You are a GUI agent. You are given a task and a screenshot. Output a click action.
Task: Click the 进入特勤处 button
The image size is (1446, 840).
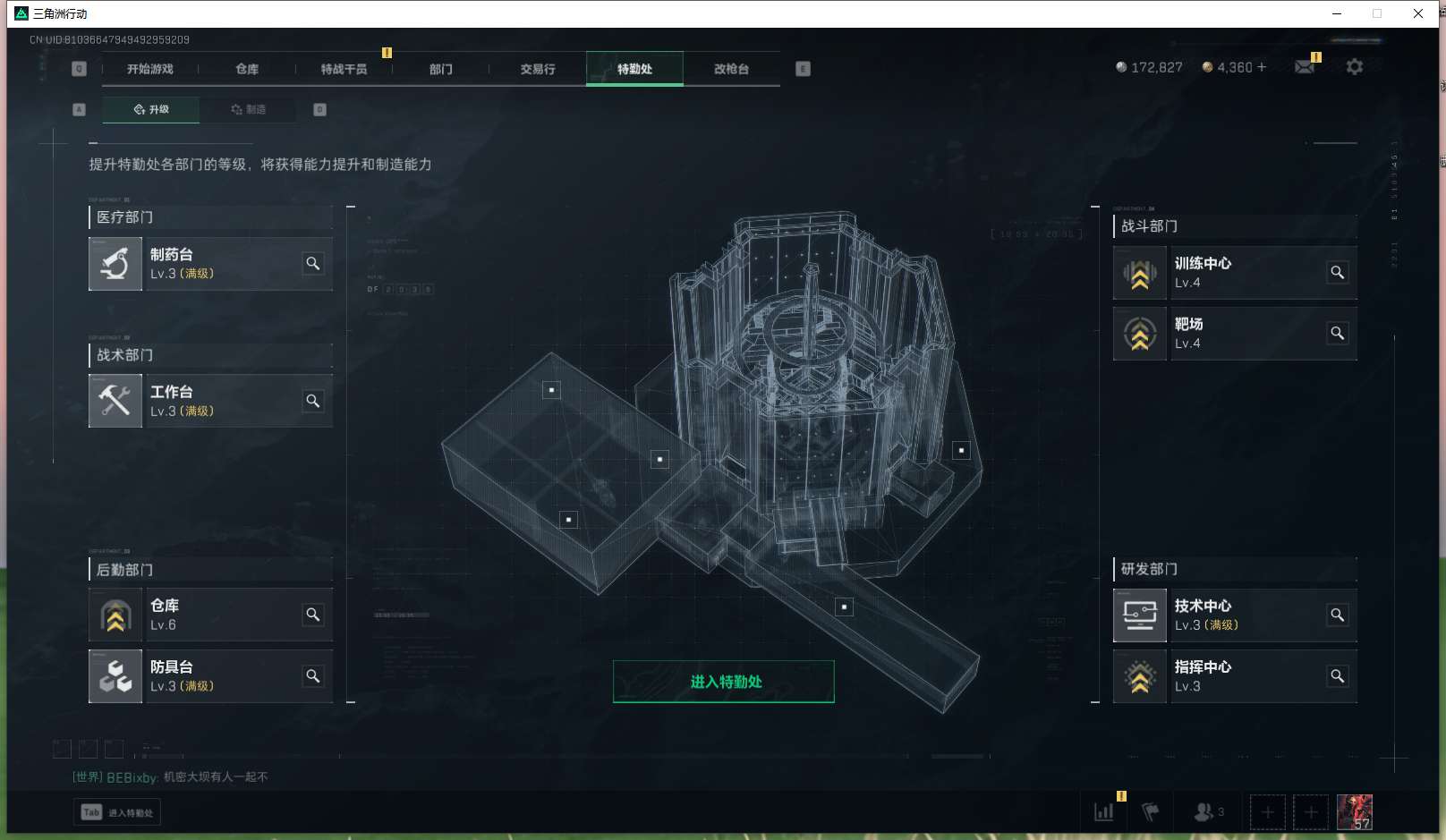pos(724,682)
